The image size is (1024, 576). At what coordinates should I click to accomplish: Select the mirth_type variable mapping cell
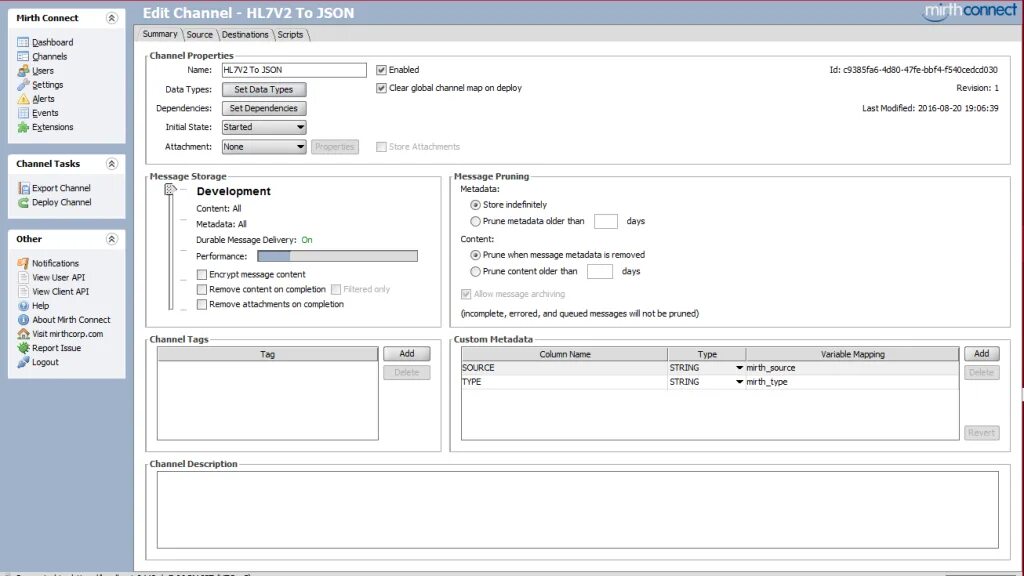coord(852,382)
